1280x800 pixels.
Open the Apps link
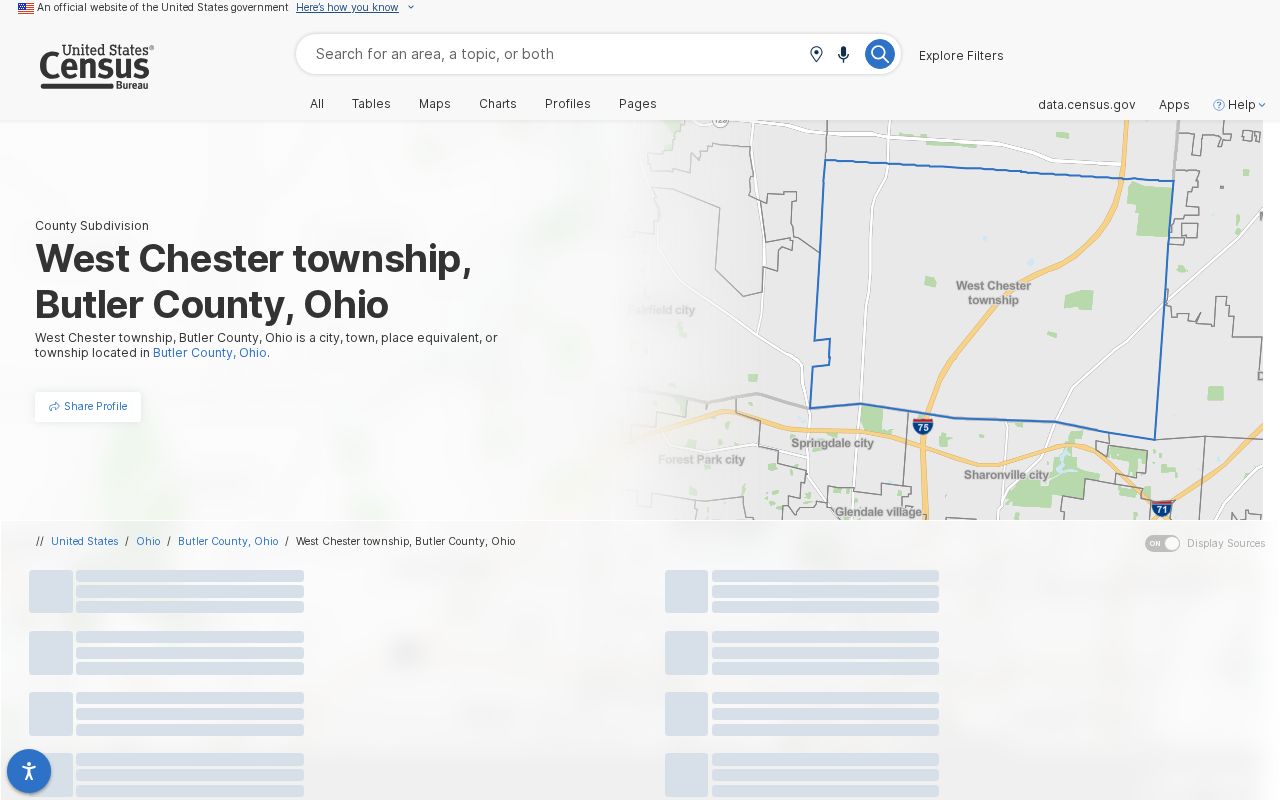tap(1174, 105)
